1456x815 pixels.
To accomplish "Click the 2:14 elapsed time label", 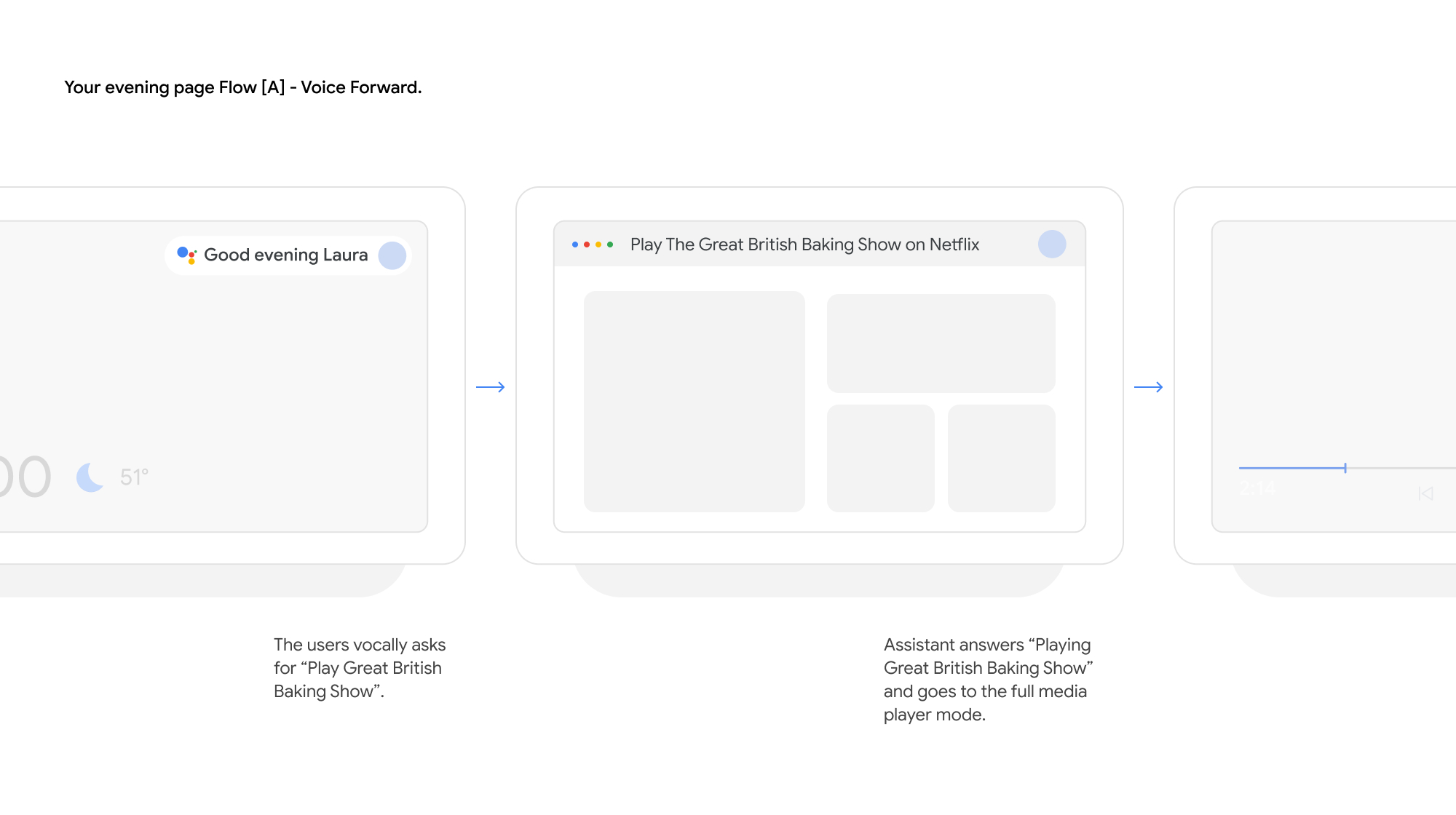I will point(1257,489).
